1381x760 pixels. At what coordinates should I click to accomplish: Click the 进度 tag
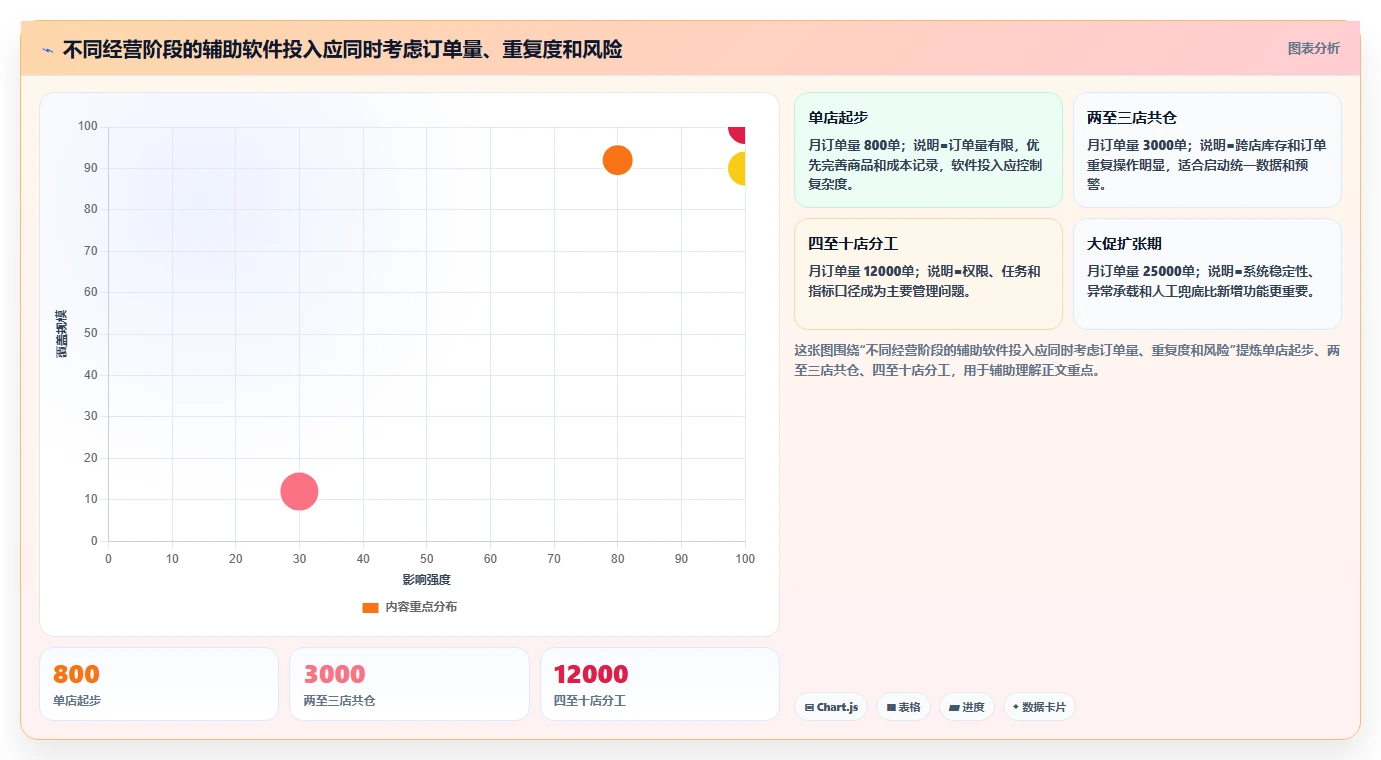[967, 707]
